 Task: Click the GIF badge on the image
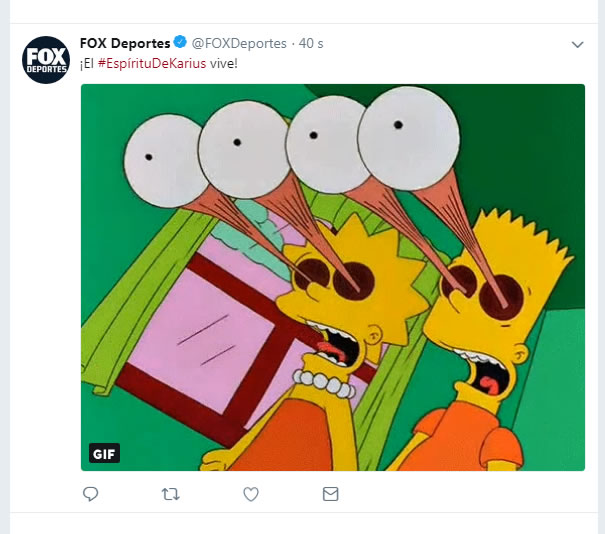(x=104, y=452)
